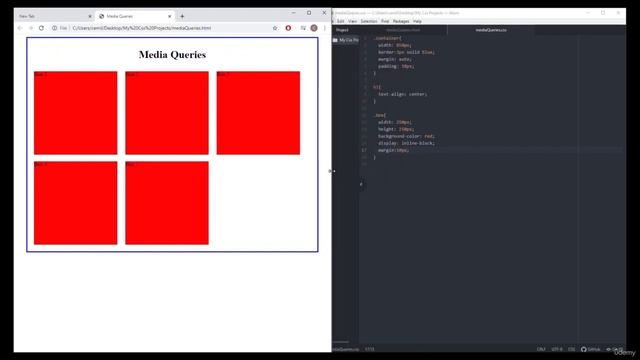Open the Selection menu in Atom
Screen dimensions: 640x360
(369, 21)
